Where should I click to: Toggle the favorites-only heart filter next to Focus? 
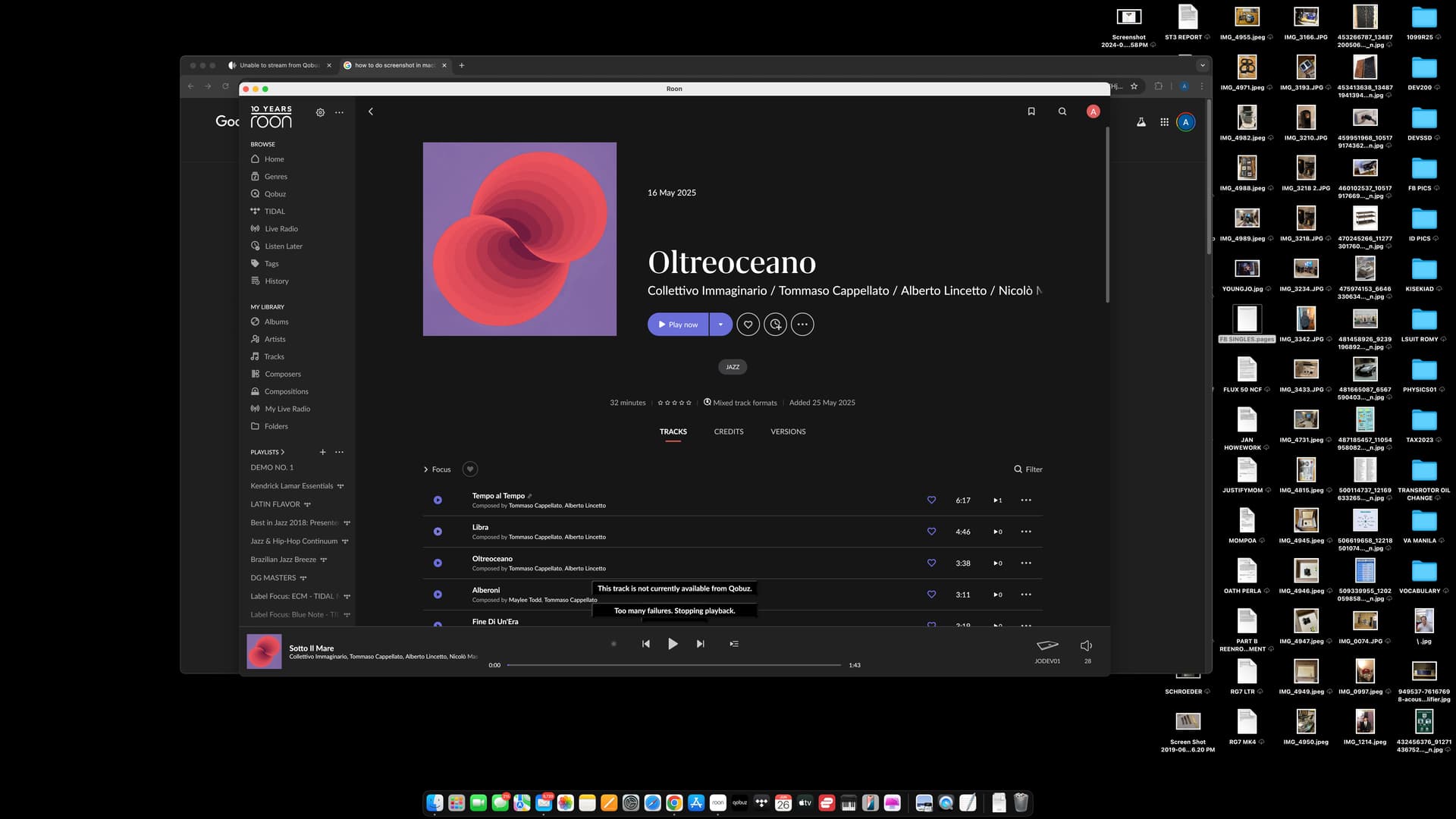click(x=470, y=469)
